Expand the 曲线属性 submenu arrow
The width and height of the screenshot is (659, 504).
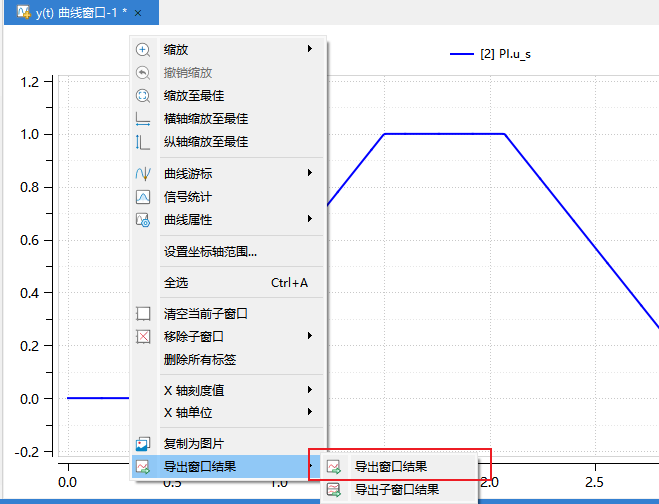point(310,219)
